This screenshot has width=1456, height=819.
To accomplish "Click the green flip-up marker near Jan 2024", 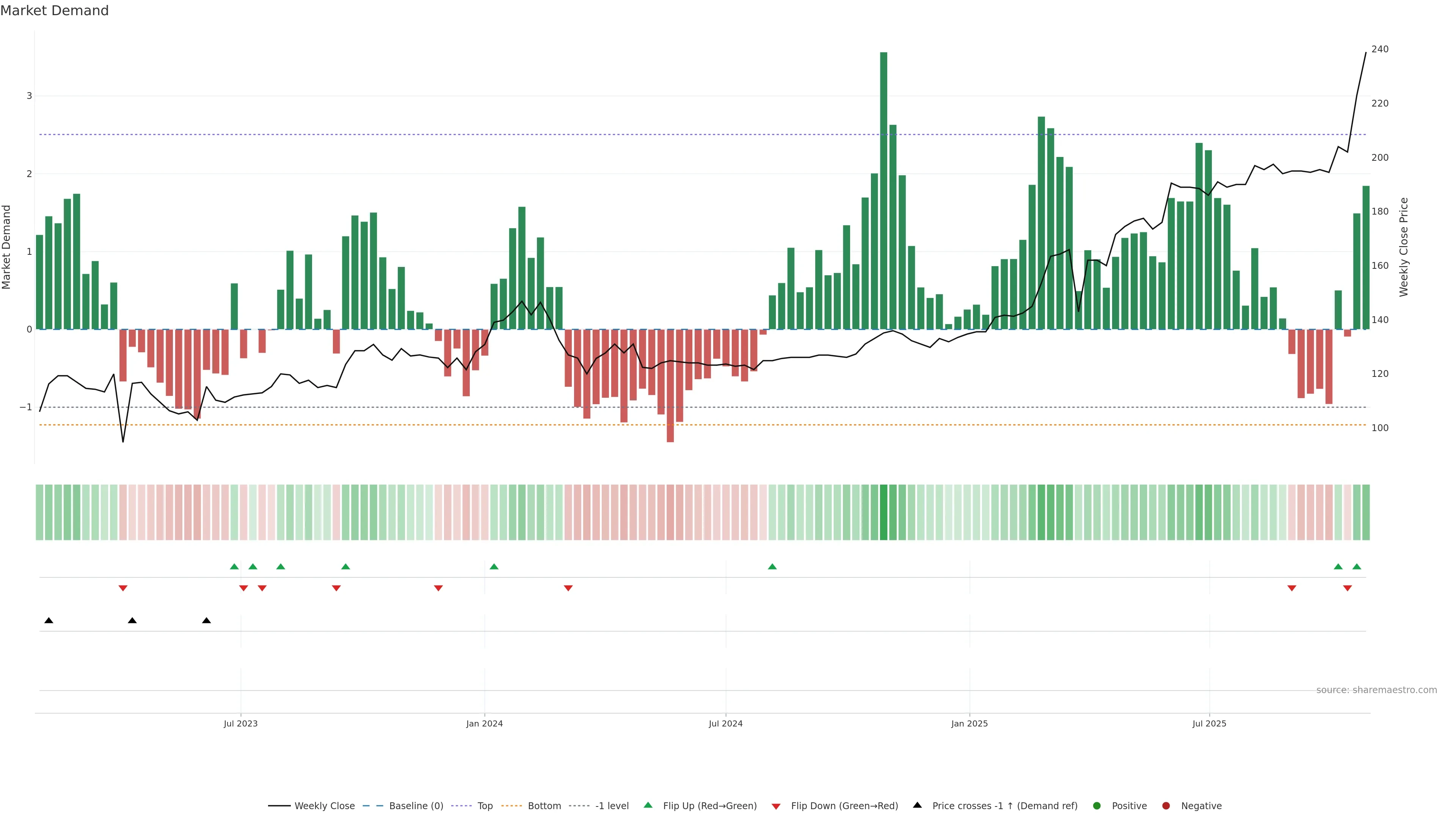I will (494, 566).
